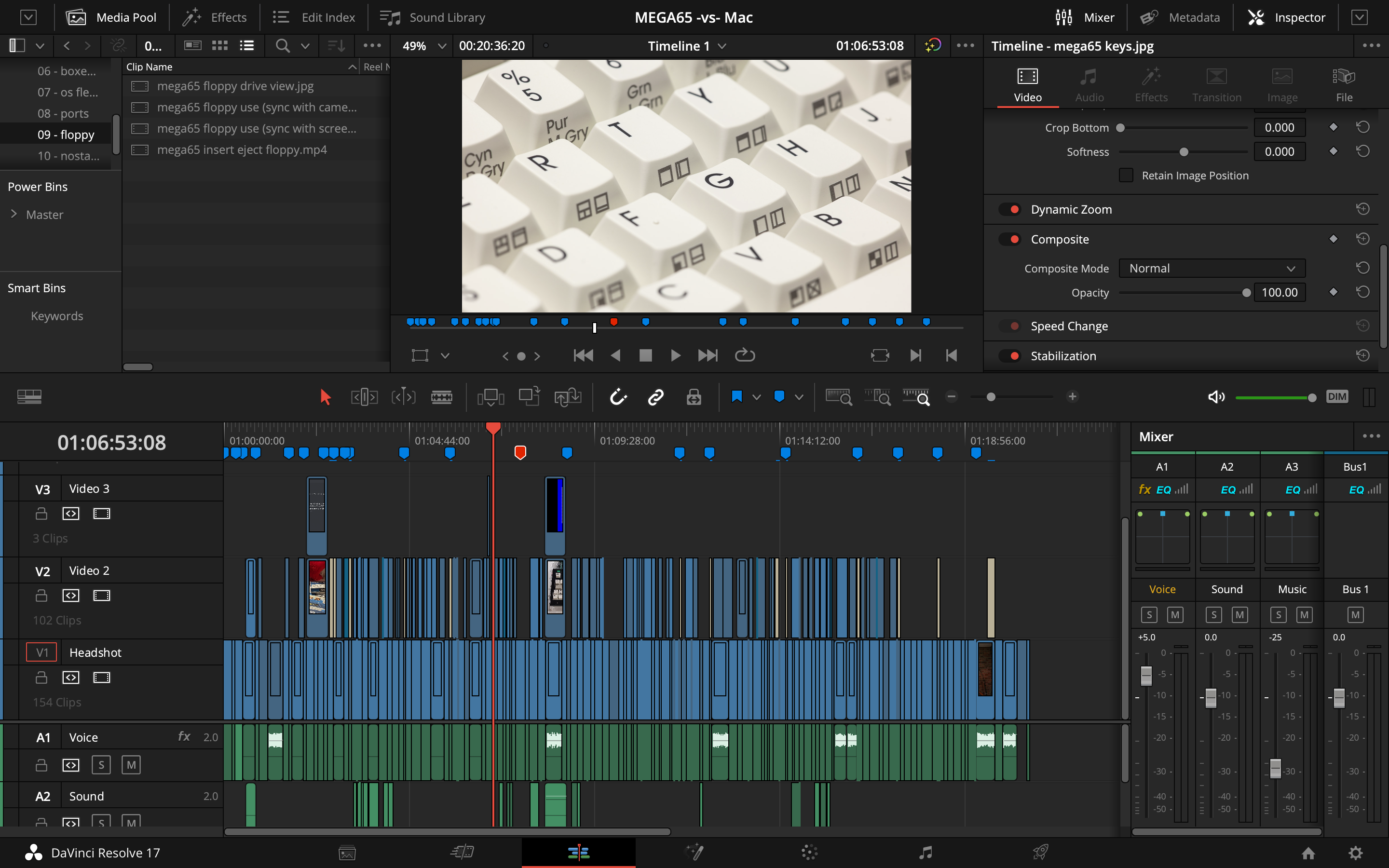Click the DIM audio button
1389x868 pixels.
[x=1337, y=397]
